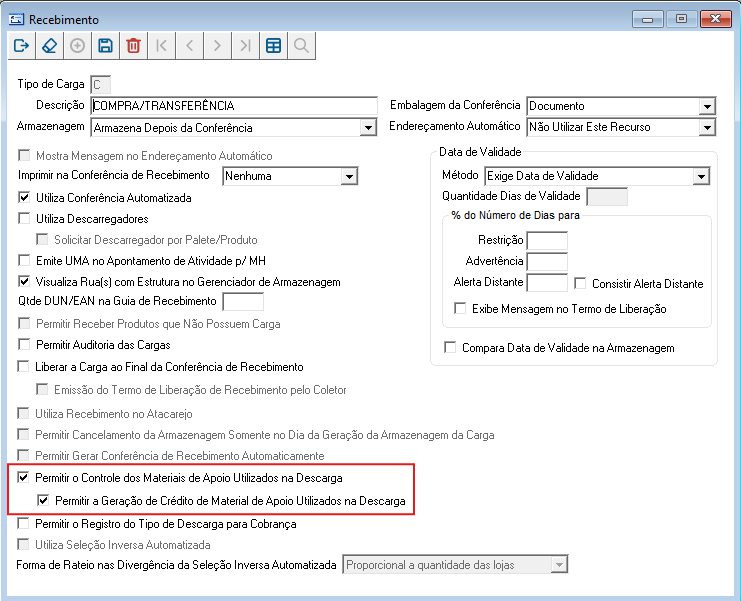Close the Recebimento window
The height and width of the screenshot is (601, 741).
[x=716, y=19]
